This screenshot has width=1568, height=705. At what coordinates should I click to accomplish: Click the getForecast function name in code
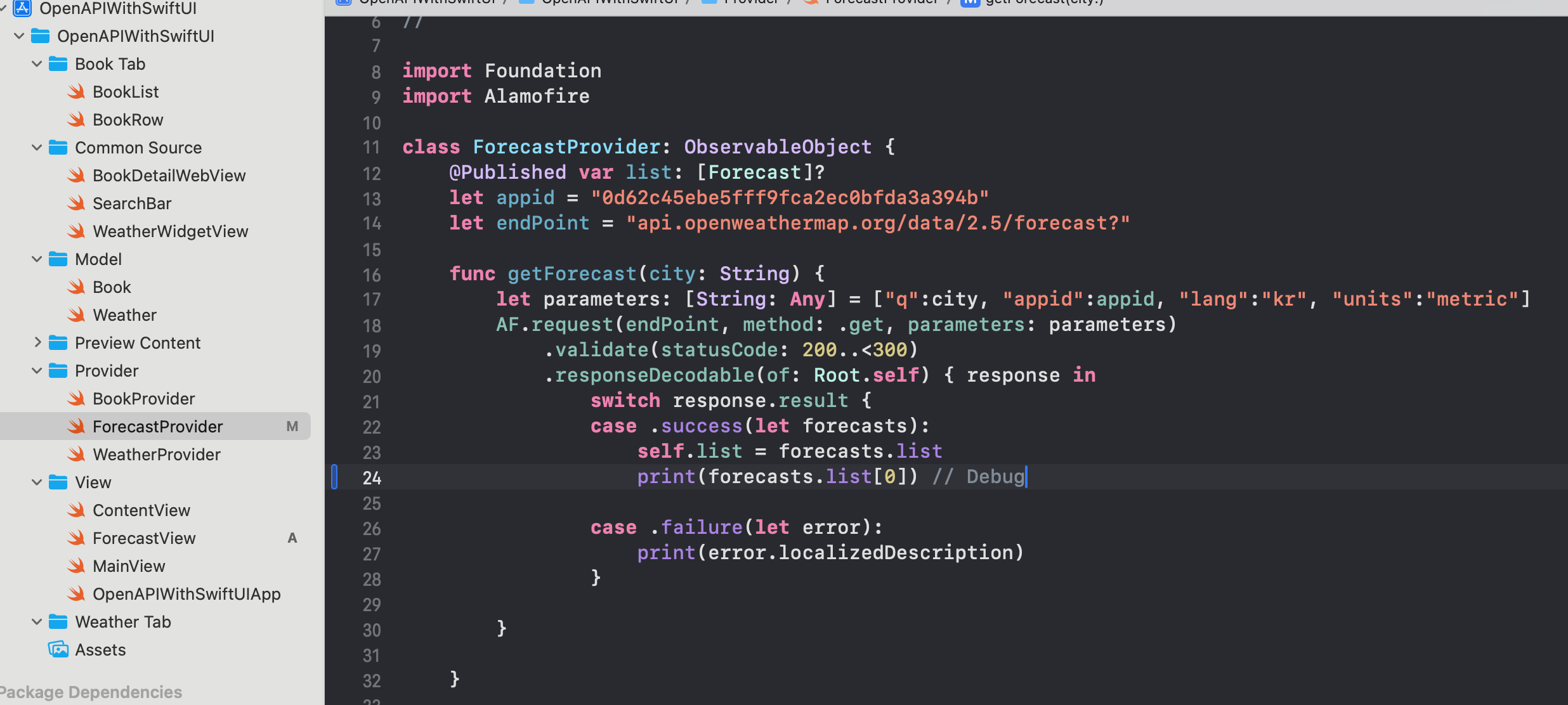pos(572,274)
